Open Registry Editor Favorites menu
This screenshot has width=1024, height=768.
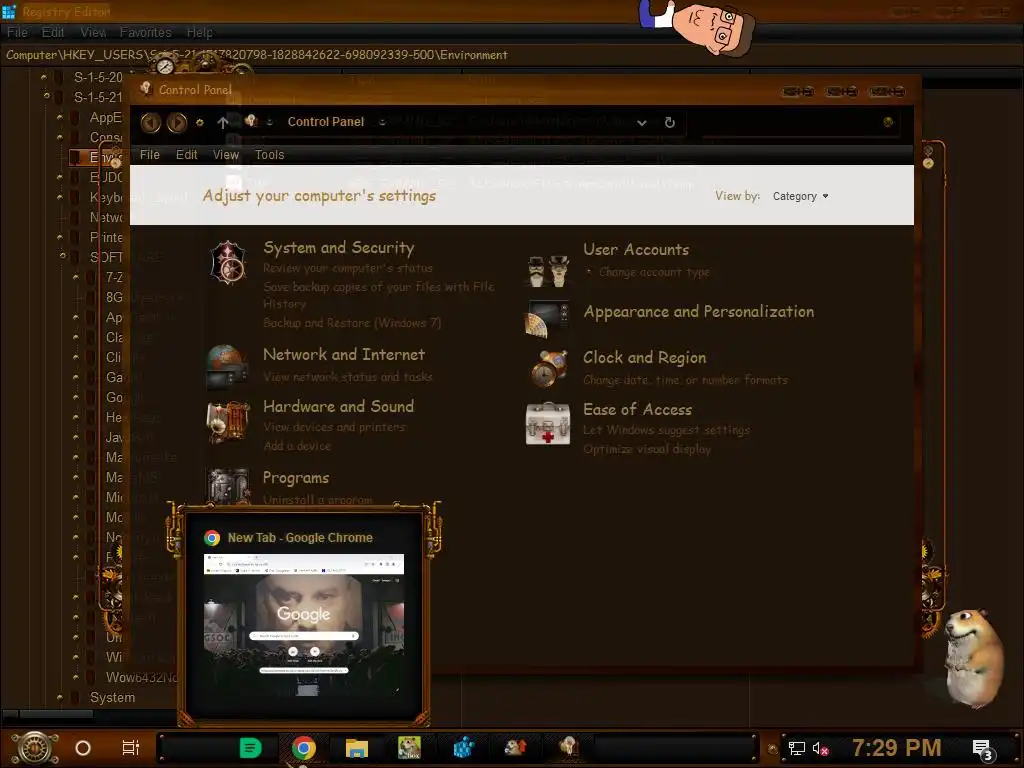coord(146,32)
